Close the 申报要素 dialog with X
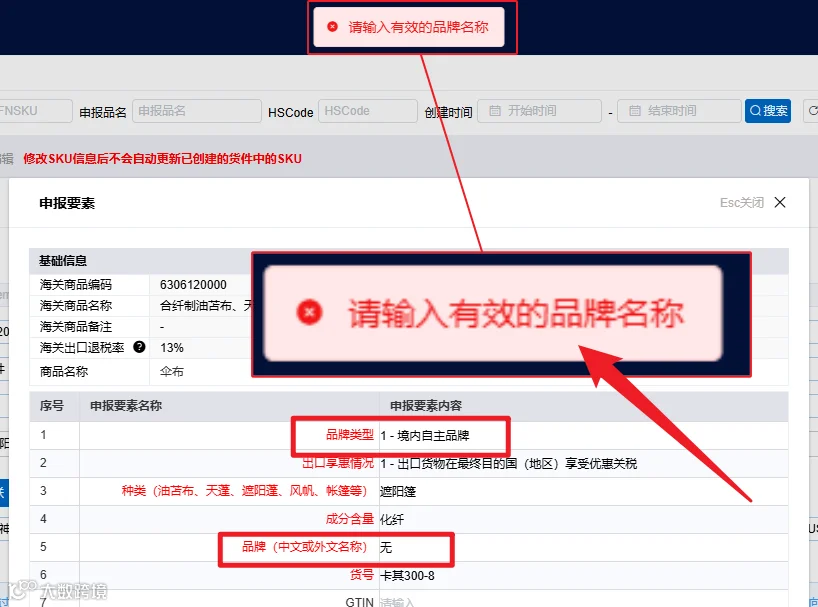The image size is (818, 607). coord(780,202)
